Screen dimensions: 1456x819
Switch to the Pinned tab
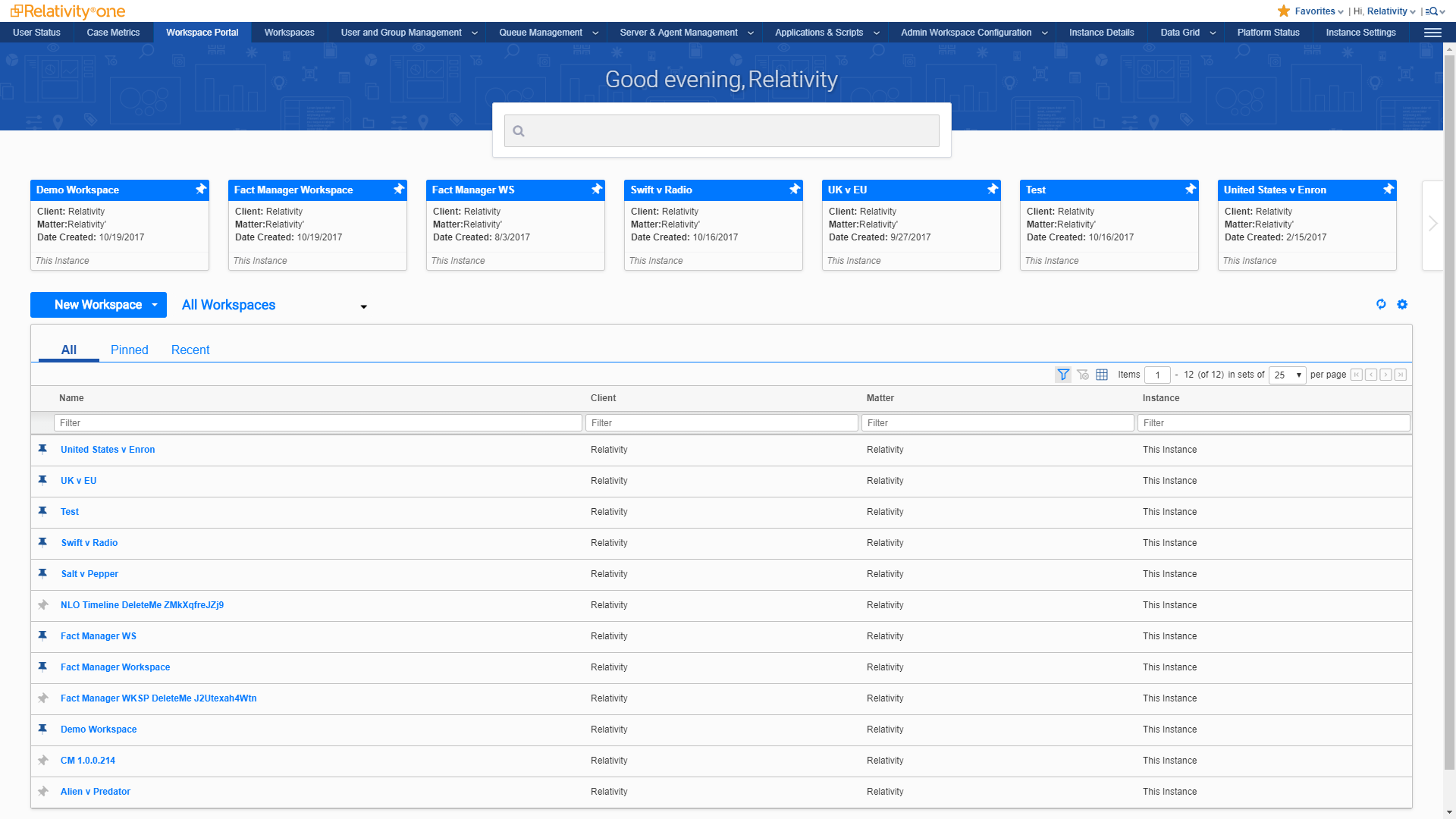click(x=129, y=350)
